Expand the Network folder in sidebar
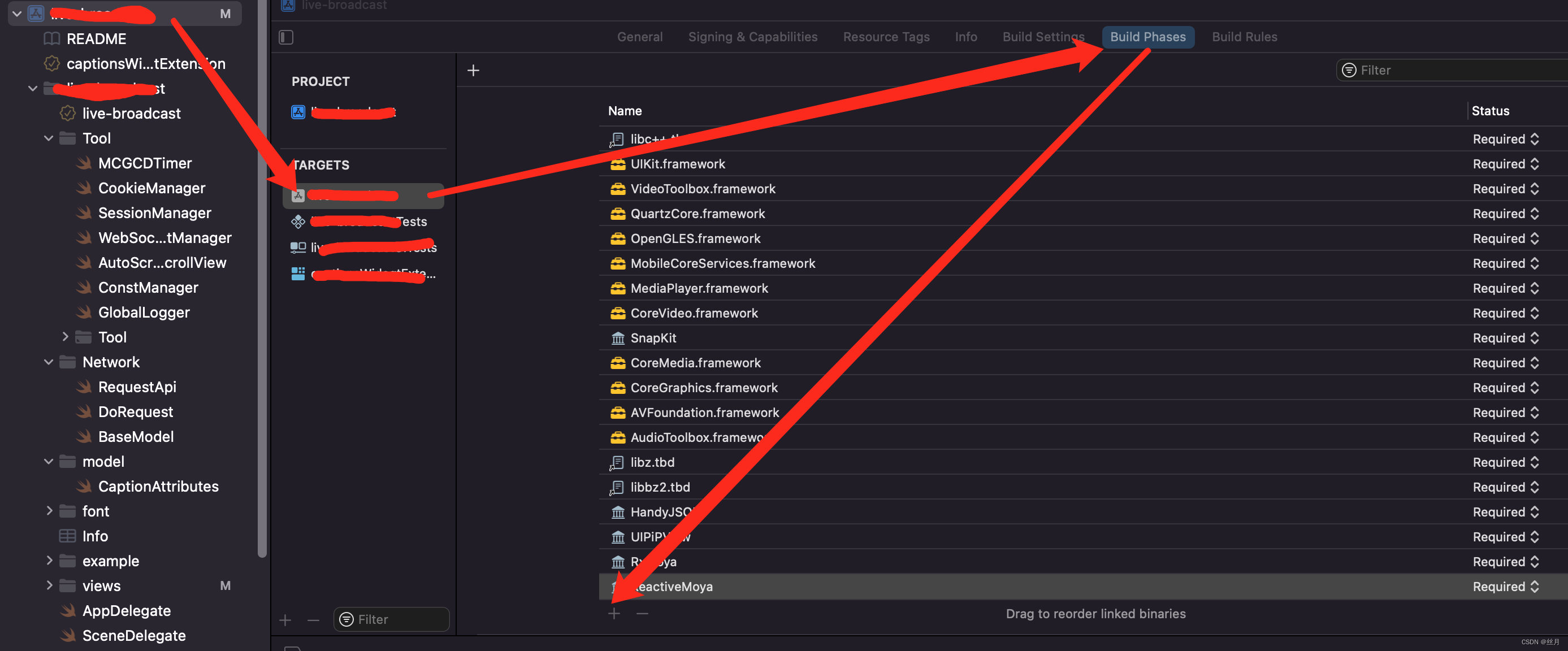 point(48,361)
